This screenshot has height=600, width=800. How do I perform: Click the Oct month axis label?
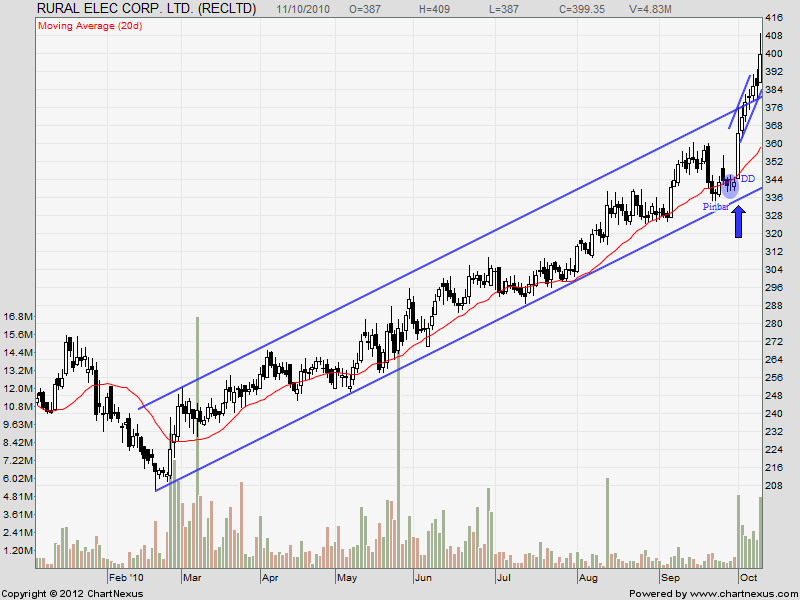coord(748,578)
